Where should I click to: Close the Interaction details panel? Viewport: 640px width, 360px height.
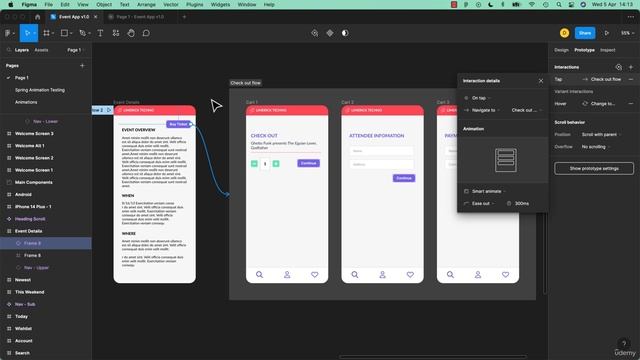point(541,81)
